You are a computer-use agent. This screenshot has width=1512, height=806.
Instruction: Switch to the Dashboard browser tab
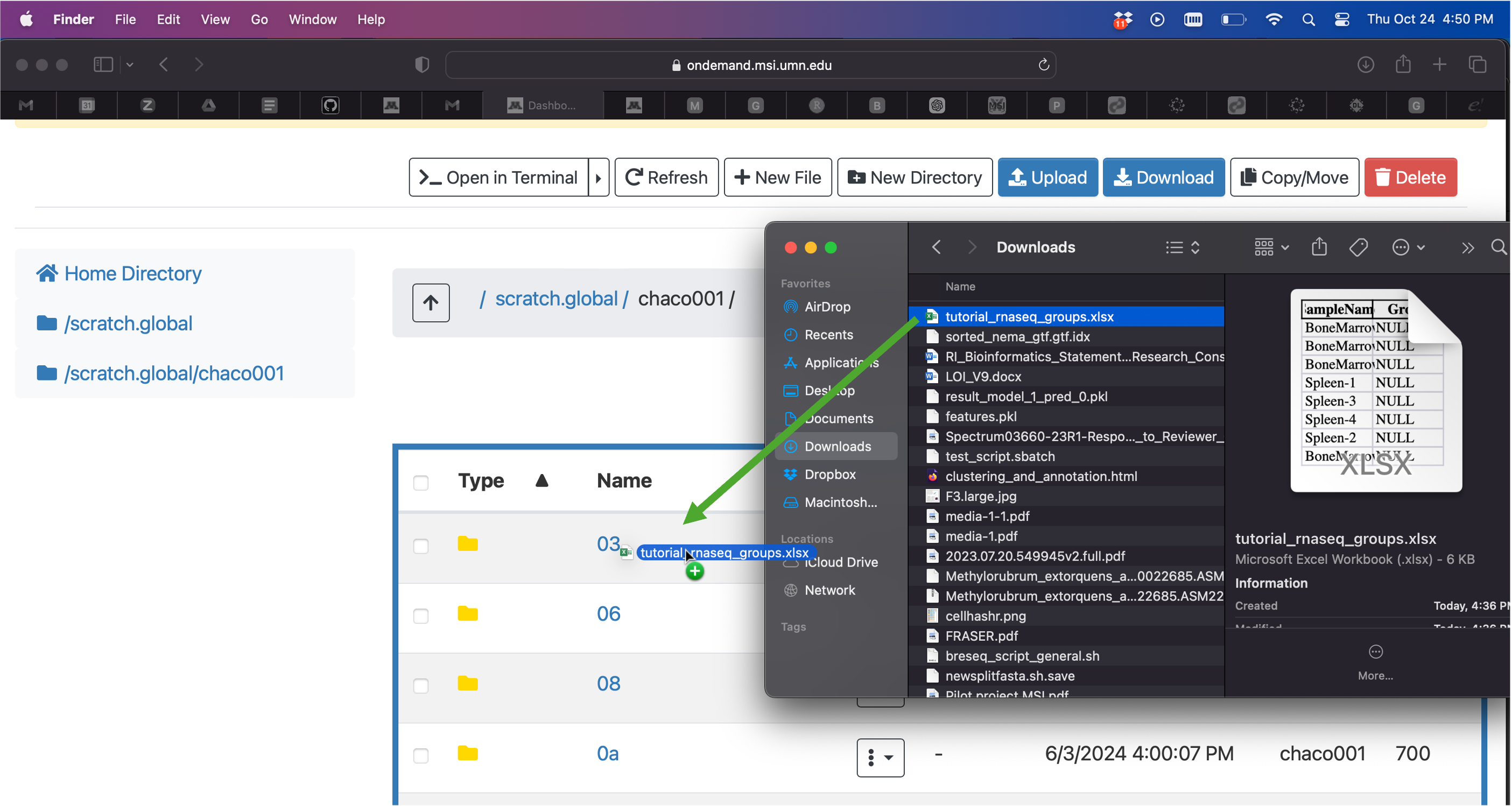click(543, 105)
